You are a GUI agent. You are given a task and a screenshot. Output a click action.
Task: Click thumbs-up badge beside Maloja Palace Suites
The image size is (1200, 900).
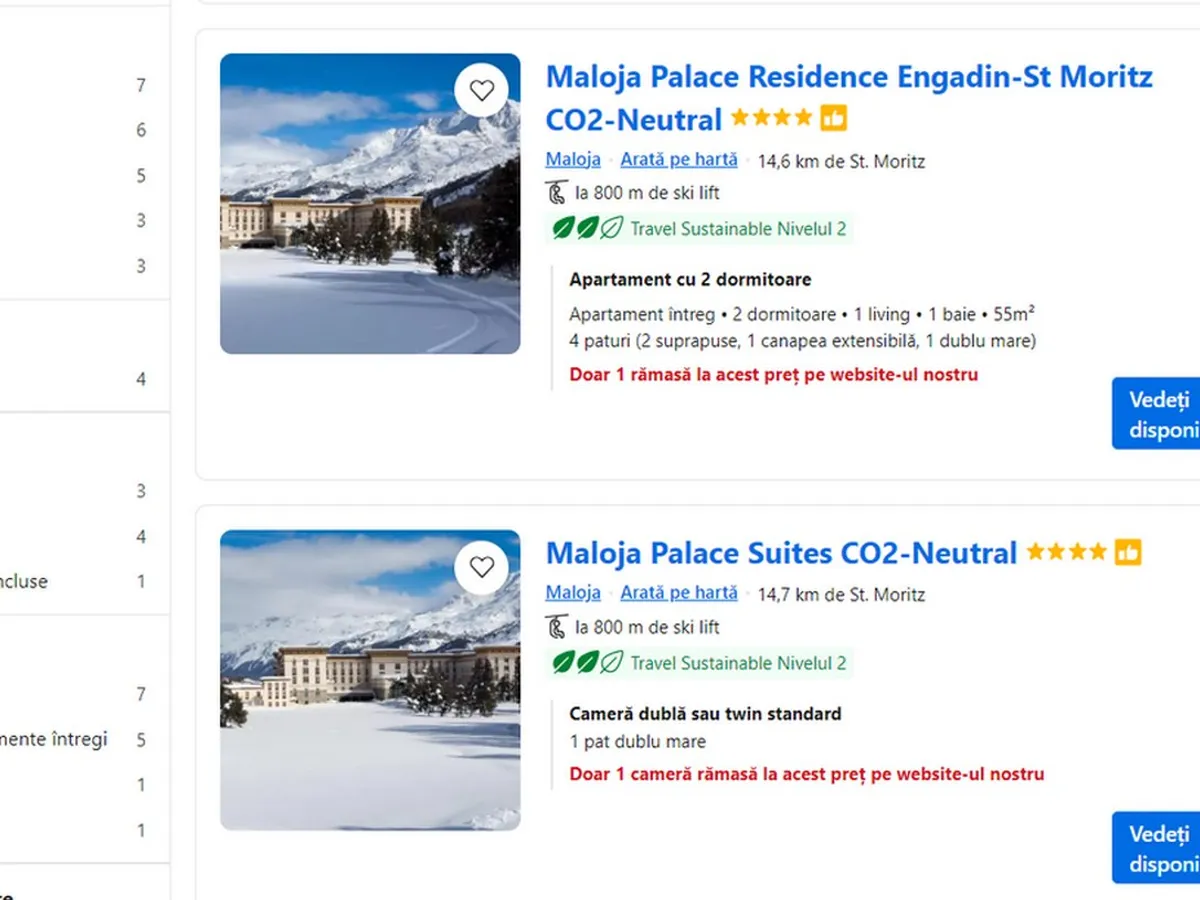[1128, 552]
